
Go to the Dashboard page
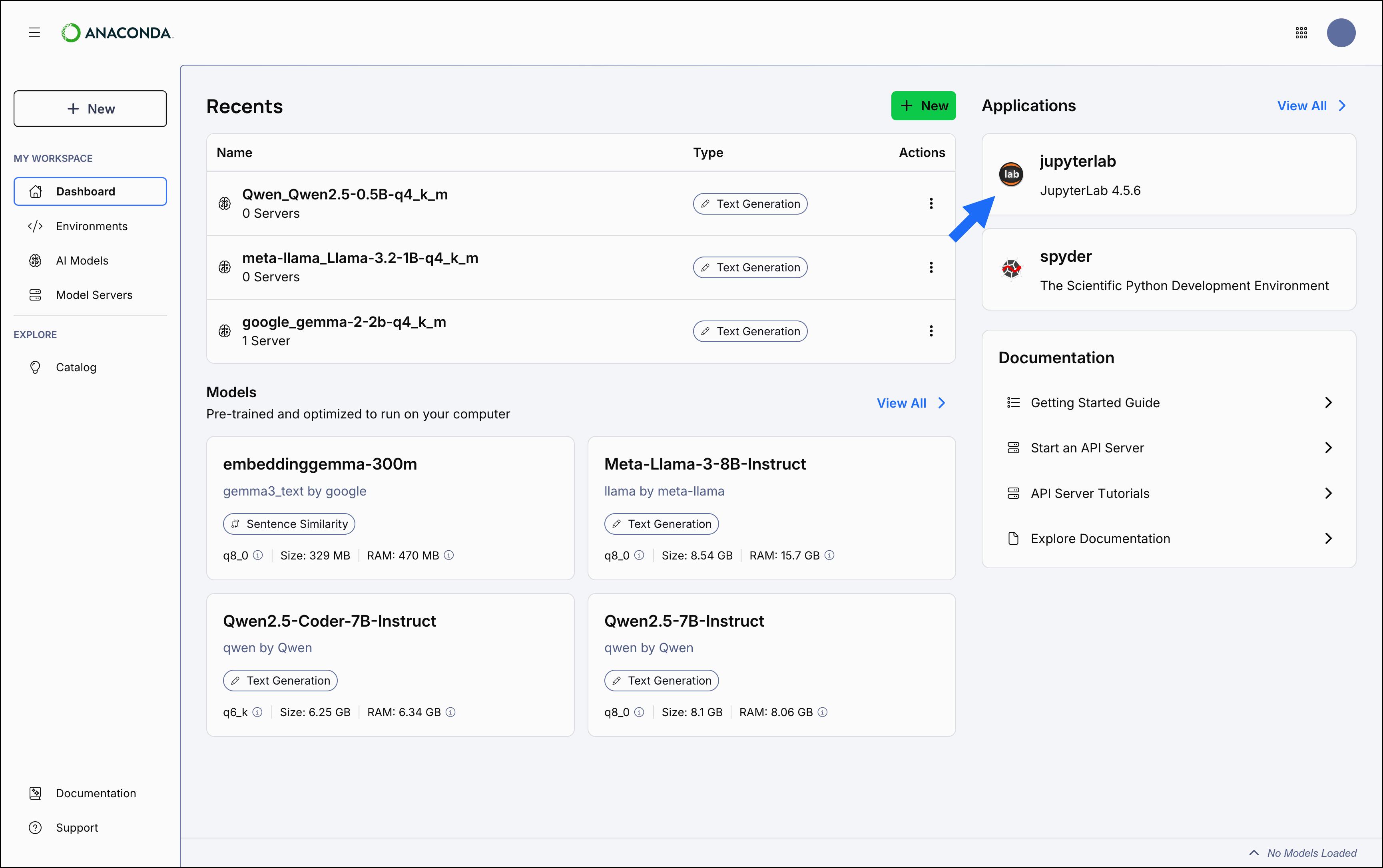click(x=90, y=191)
